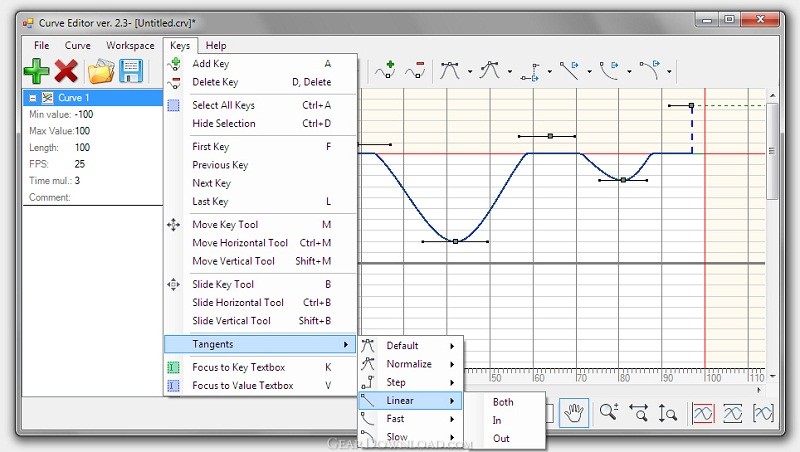Viewport: 800px width, 452px height.
Task: Choose Hide Selection menu entry
Action: coord(260,123)
